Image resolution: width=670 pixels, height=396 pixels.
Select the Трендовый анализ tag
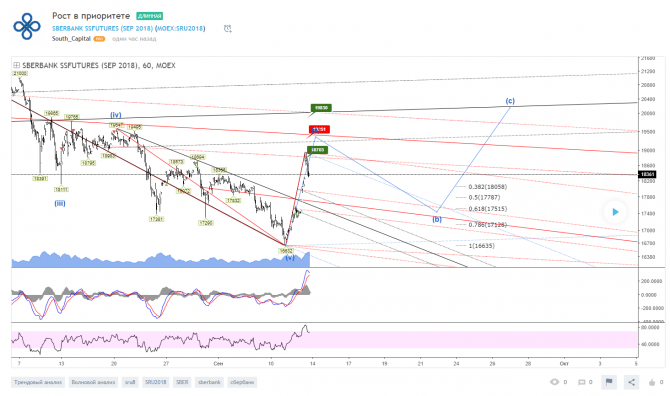(x=38, y=382)
